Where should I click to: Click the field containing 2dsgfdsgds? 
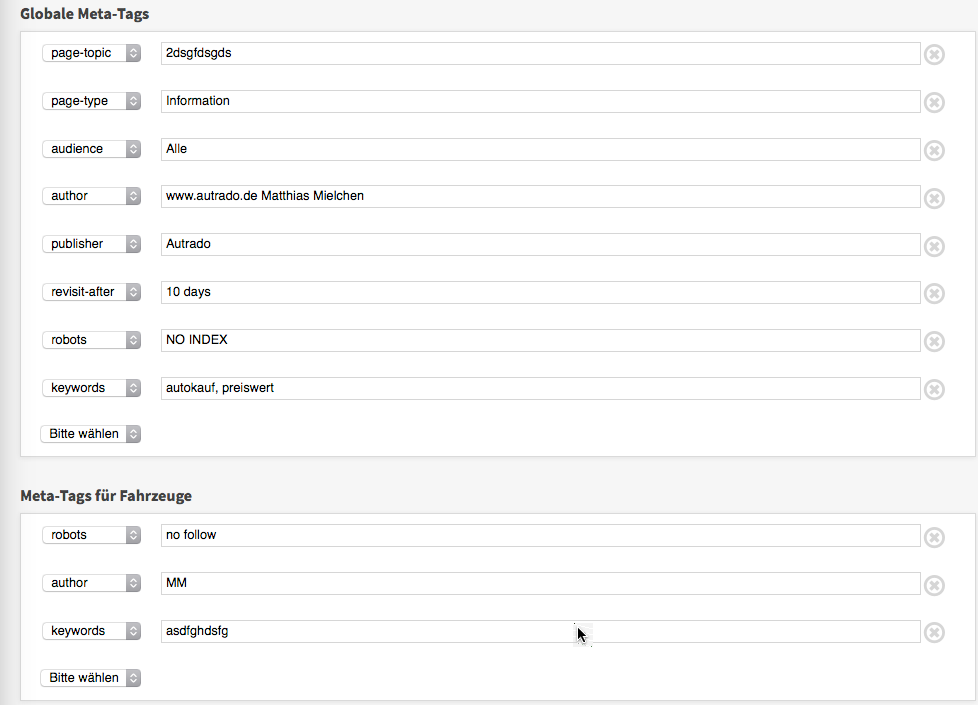(540, 53)
